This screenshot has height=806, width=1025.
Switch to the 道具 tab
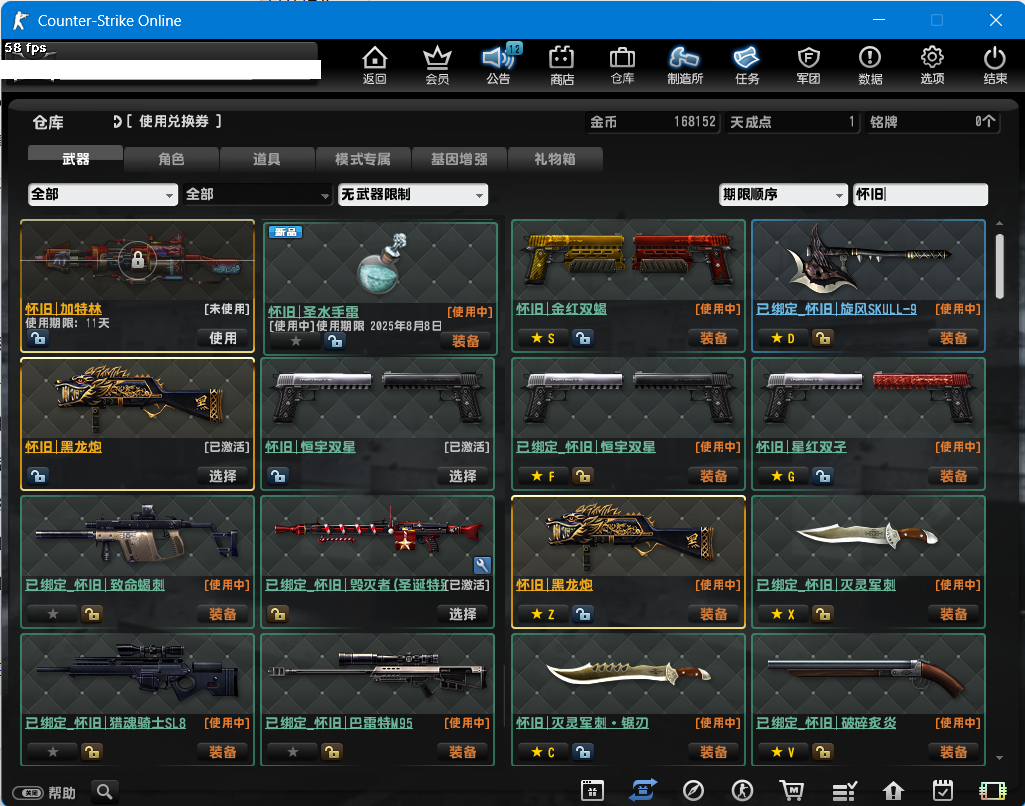point(267,159)
